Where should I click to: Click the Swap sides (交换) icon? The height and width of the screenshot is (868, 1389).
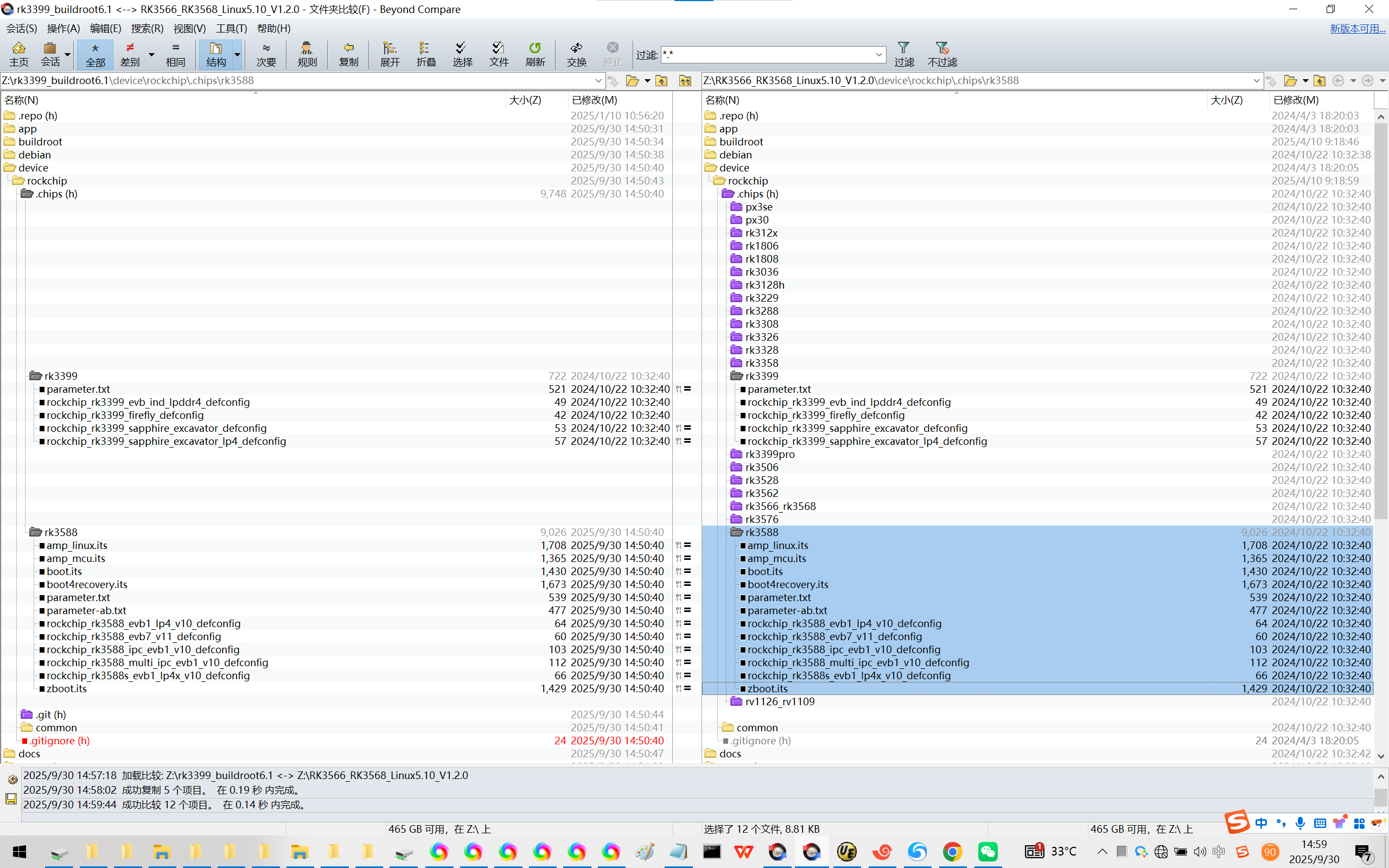[576, 54]
